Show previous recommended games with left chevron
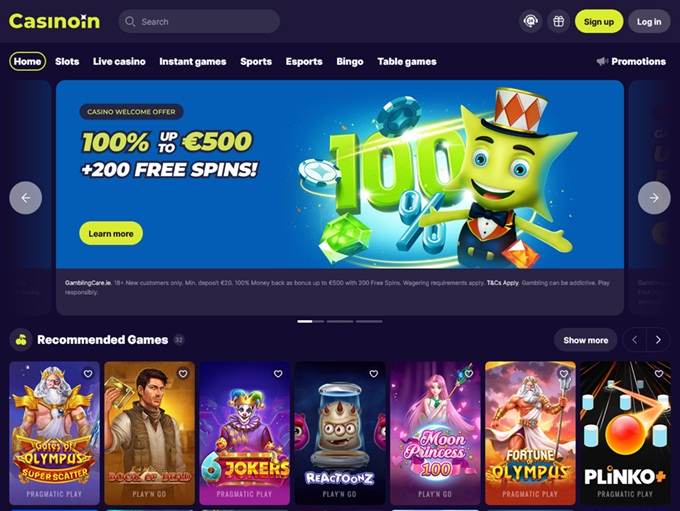 pyautogui.click(x=634, y=340)
